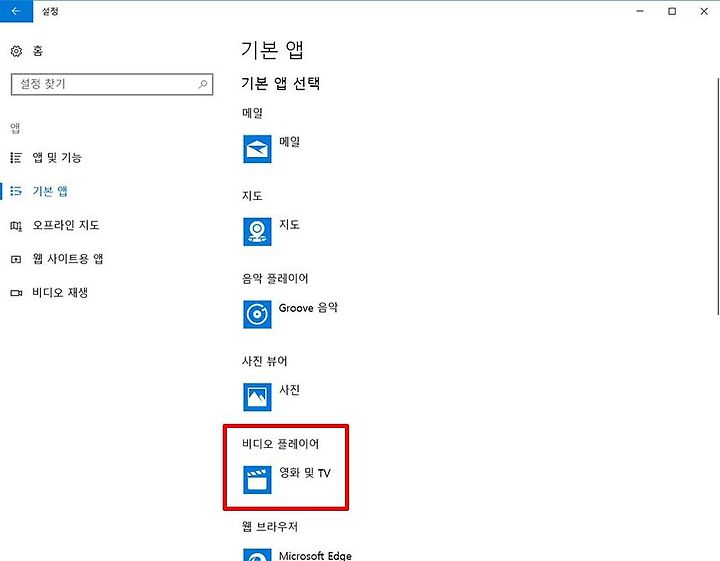Choose the Maps app icon

tap(257, 231)
